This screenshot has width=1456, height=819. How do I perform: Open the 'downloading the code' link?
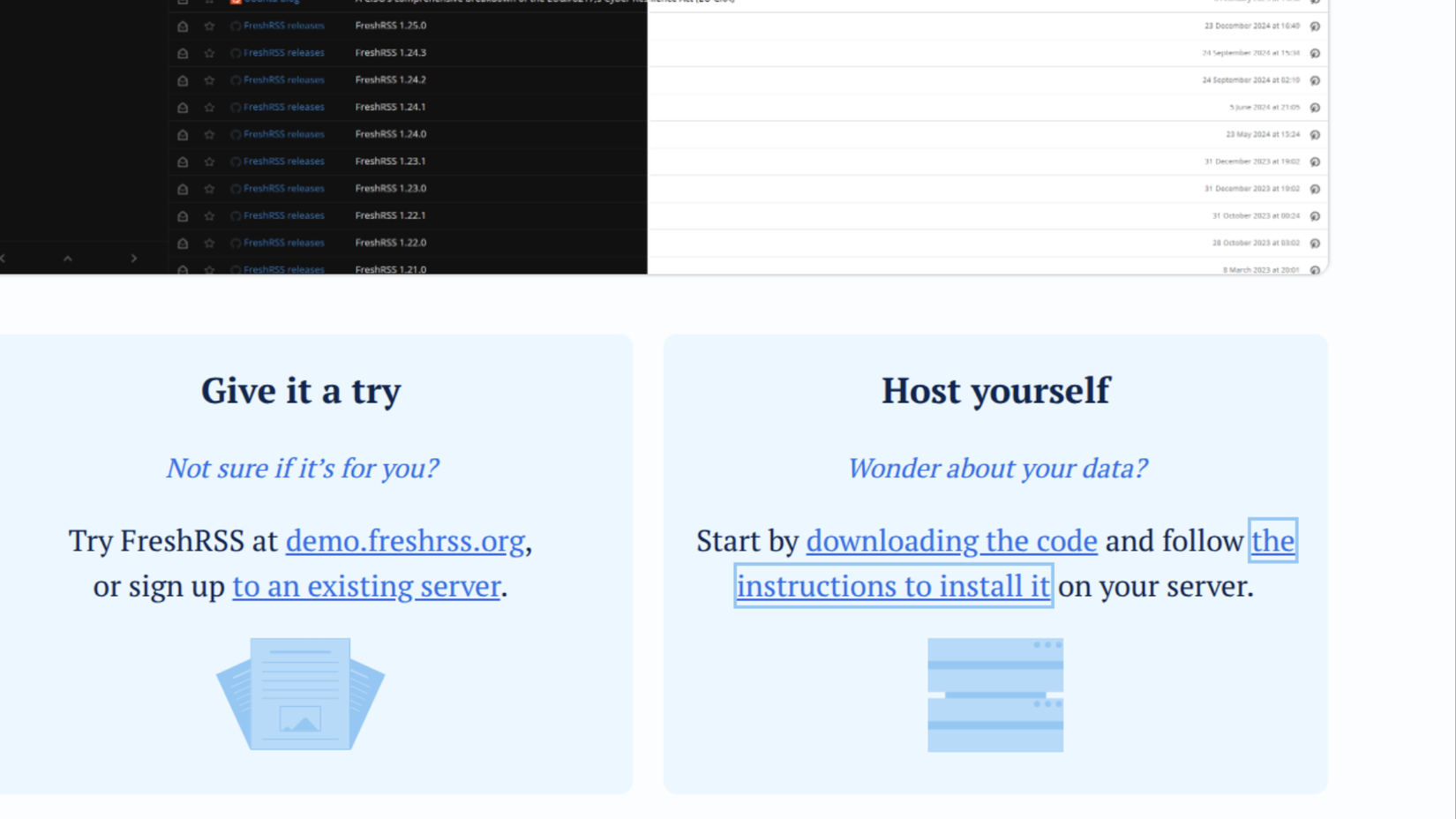[x=951, y=541]
